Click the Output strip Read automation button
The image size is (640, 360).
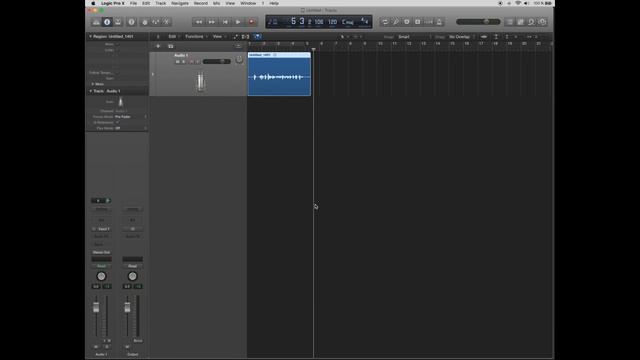132,266
